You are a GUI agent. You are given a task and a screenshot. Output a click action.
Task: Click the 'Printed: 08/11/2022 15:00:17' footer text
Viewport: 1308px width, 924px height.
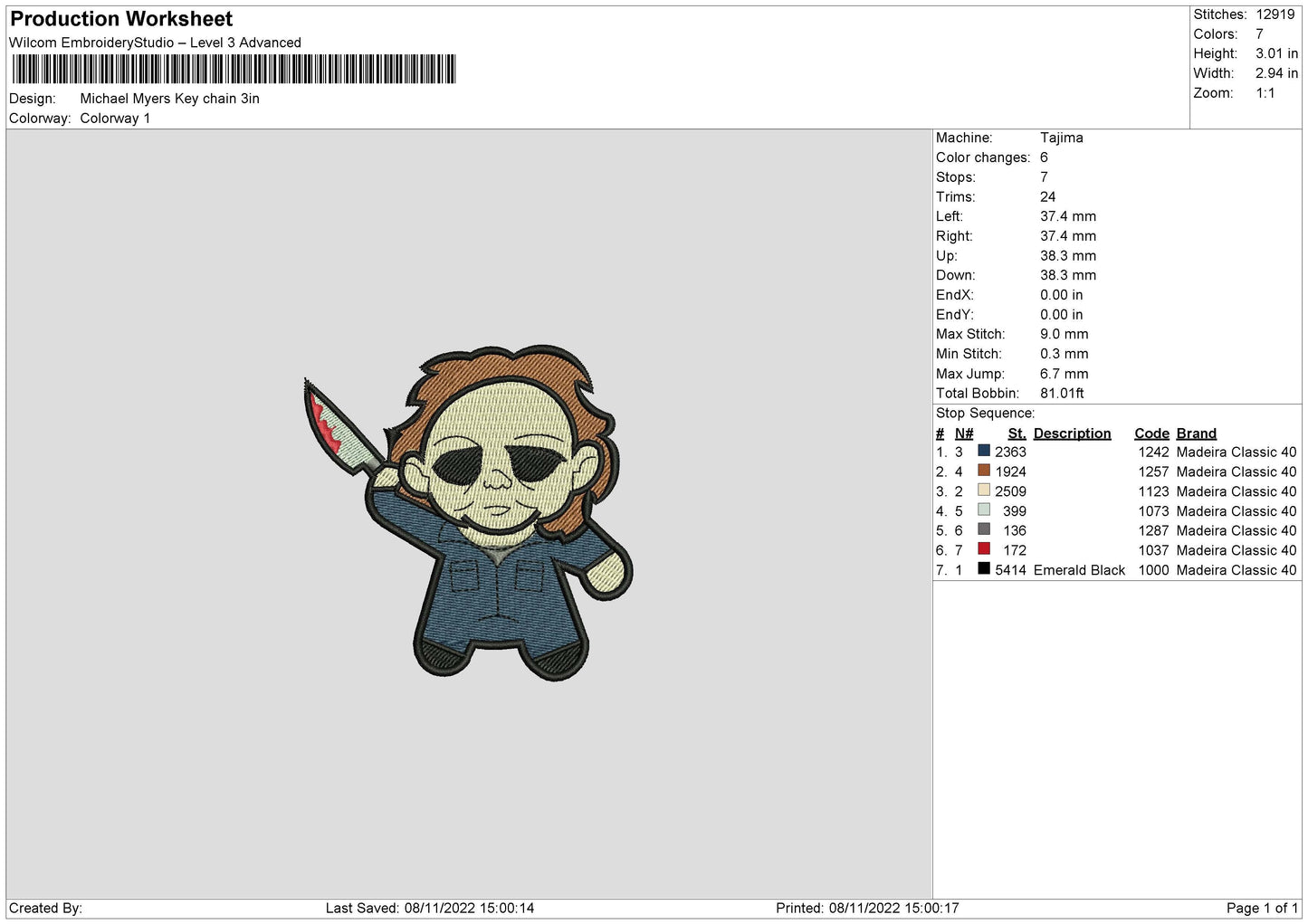click(x=867, y=909)
